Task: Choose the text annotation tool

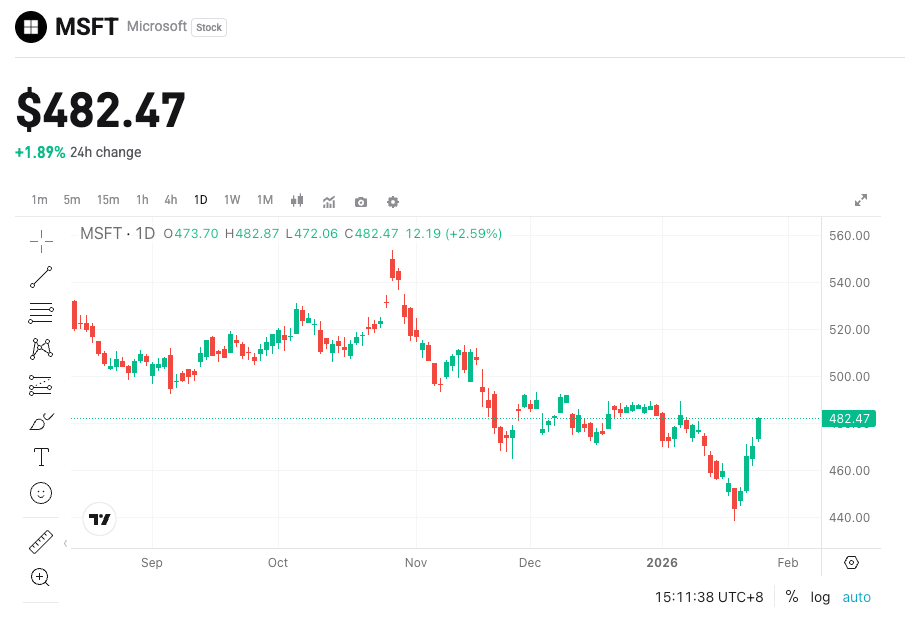Action: (40, 457)
